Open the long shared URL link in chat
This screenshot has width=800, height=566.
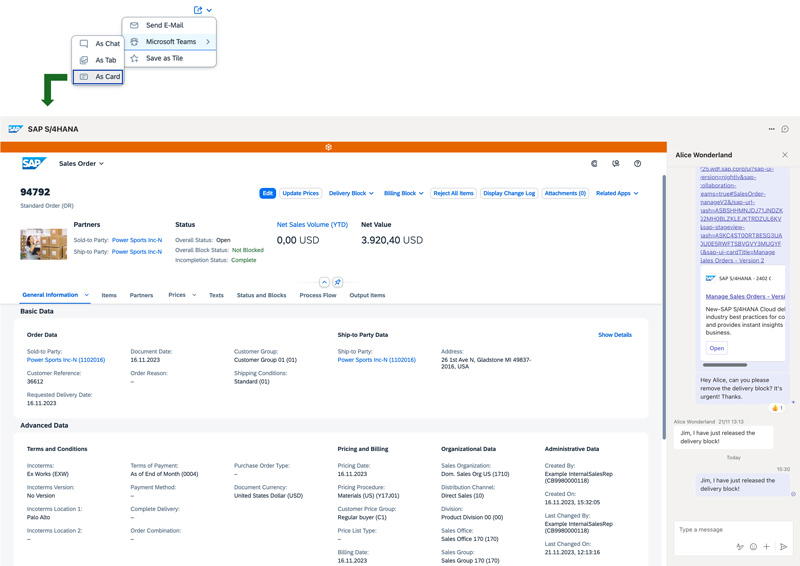741,214
